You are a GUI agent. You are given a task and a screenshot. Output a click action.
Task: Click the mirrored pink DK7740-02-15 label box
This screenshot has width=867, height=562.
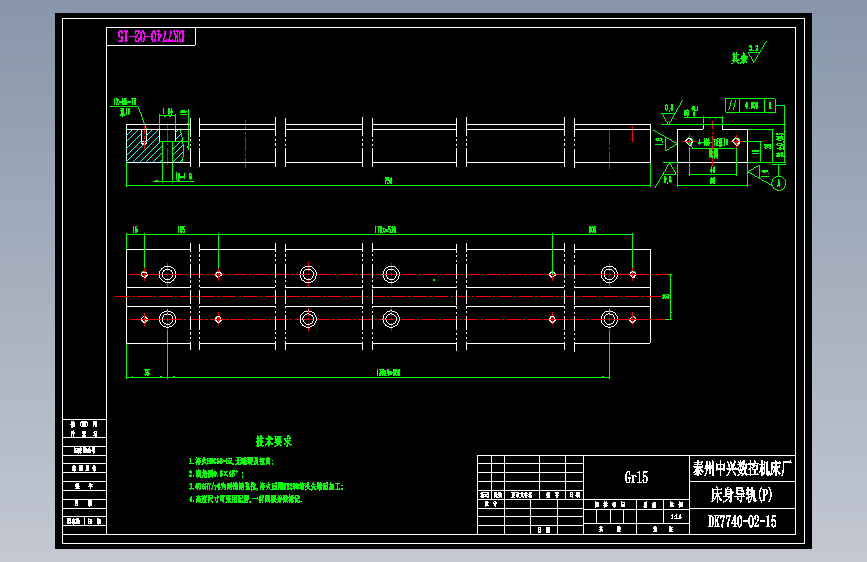point(151,37)
